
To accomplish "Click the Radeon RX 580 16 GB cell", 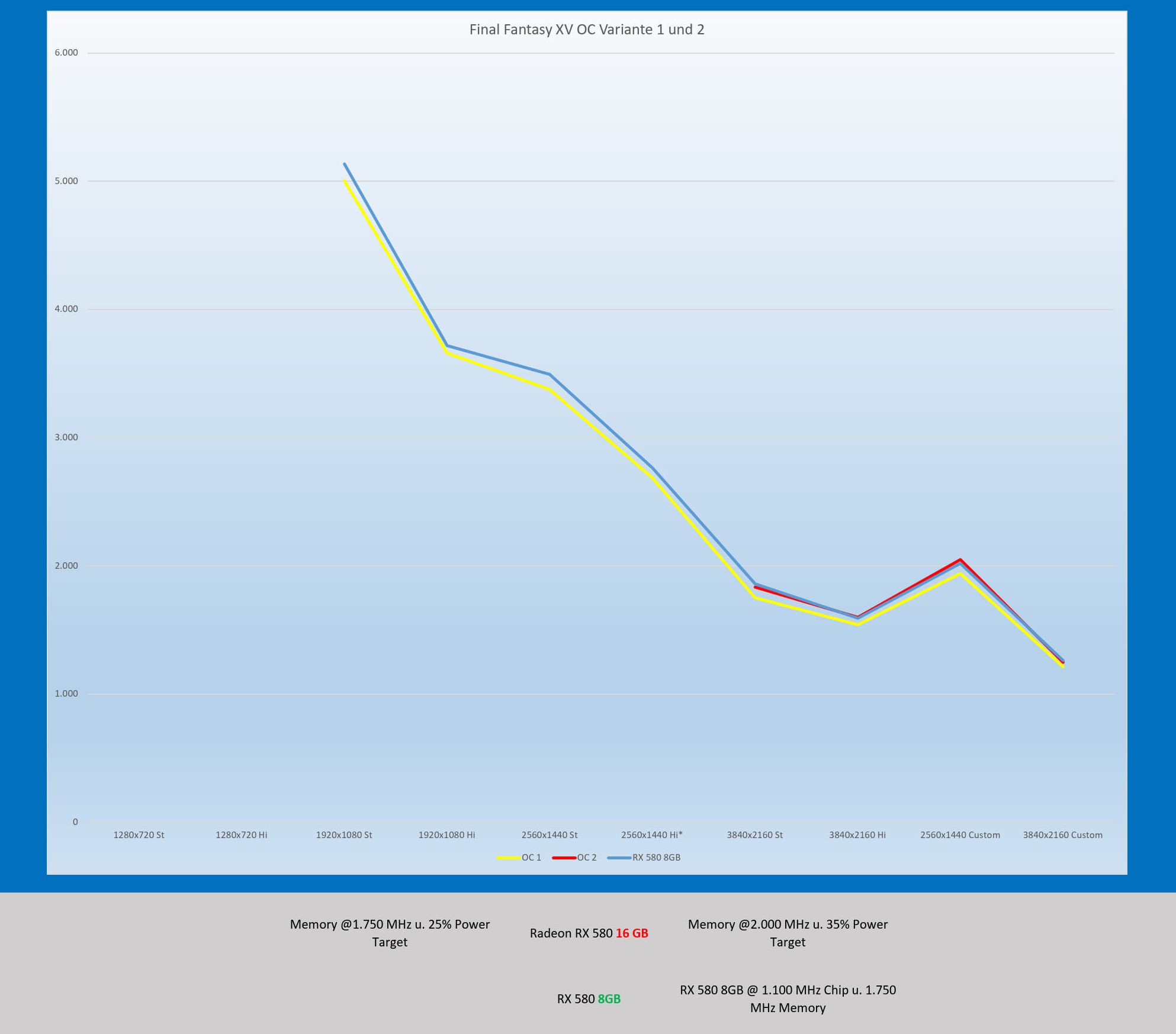I will click(589, 933).
